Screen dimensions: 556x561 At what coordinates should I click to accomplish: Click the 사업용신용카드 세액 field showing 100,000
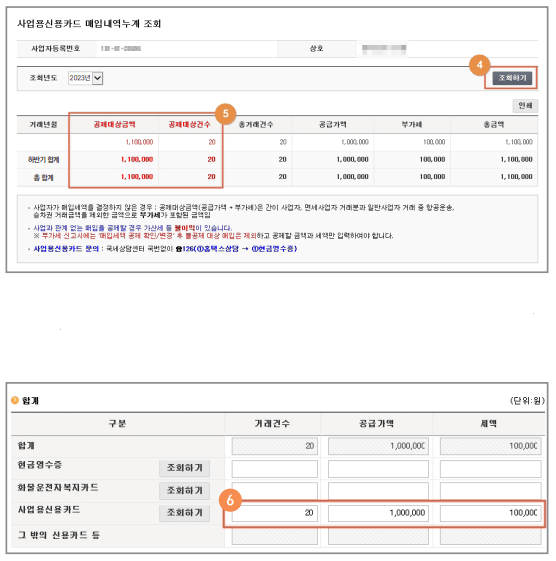491,513
